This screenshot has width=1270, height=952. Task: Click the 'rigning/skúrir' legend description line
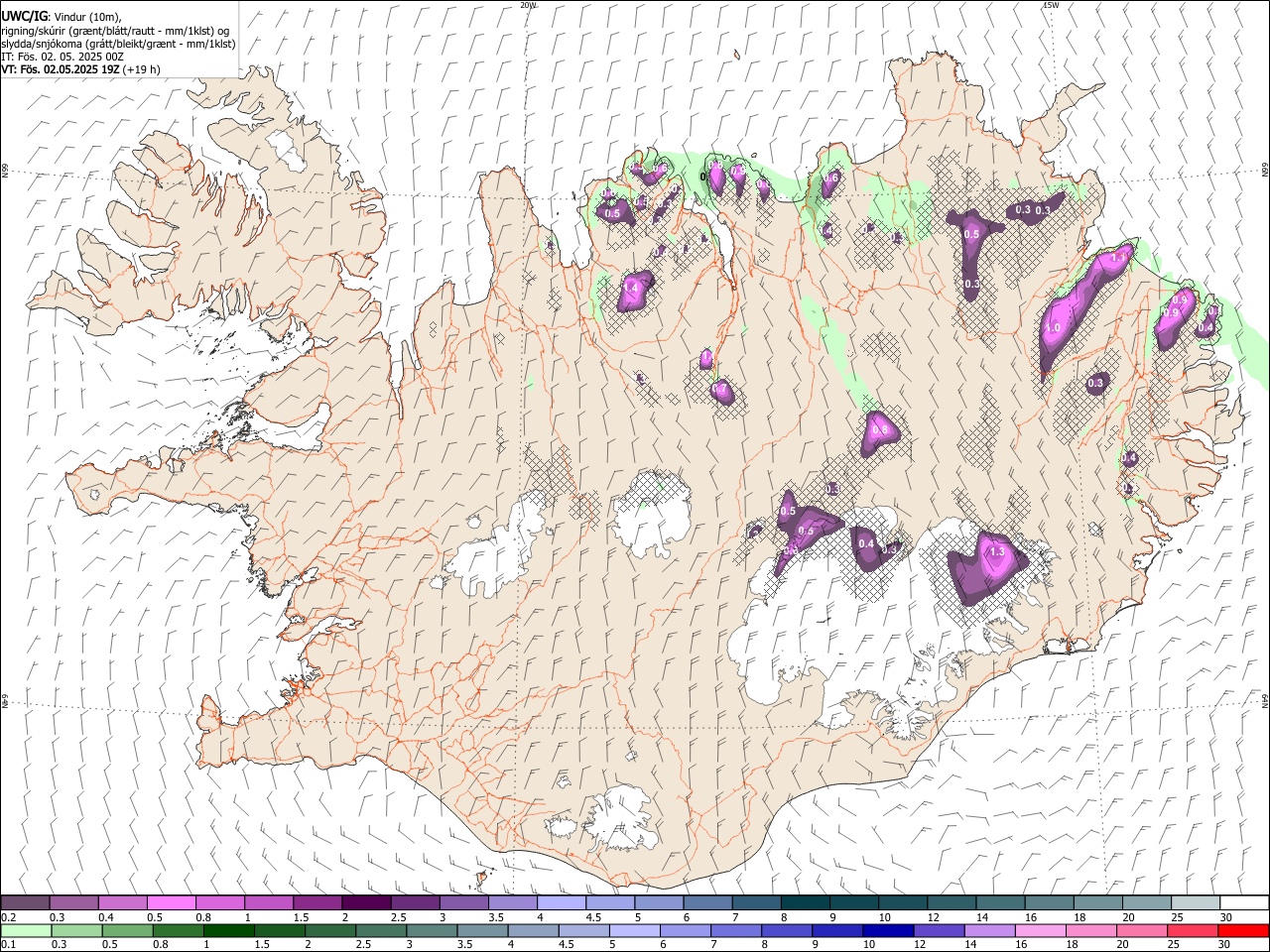(115, 31)
